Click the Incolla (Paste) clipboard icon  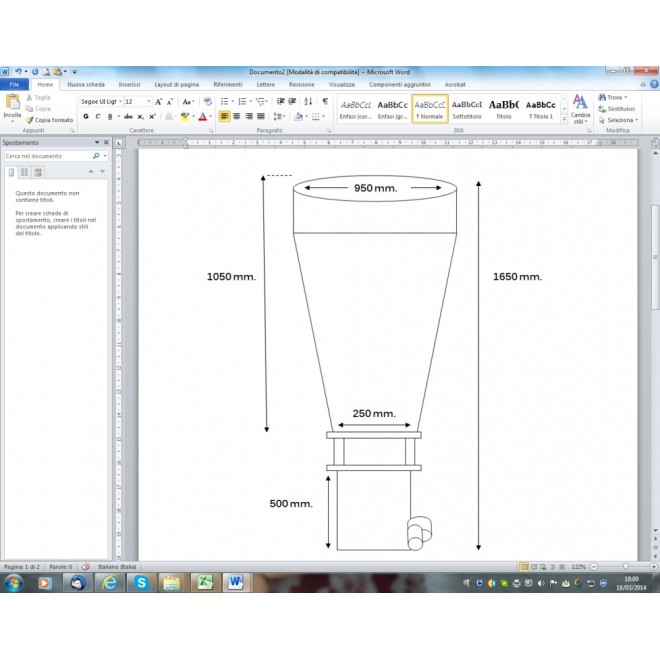[x=12, y=101]
